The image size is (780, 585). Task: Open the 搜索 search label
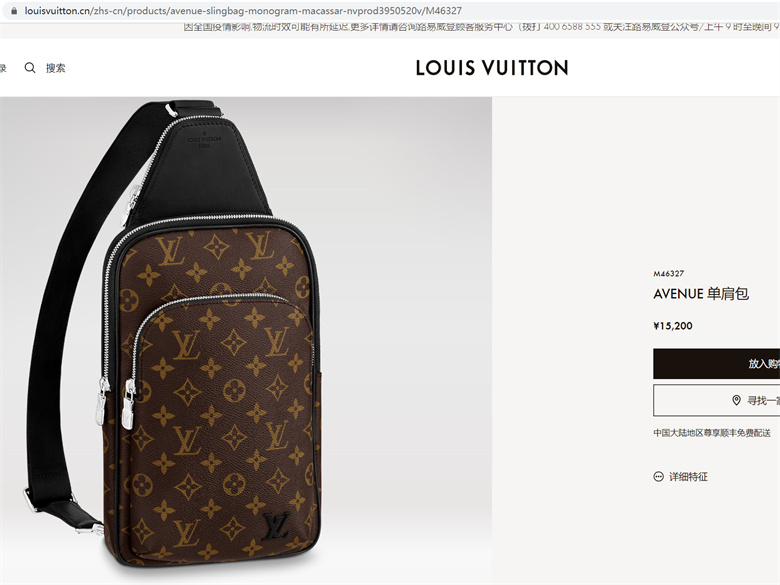[x=56, y=68]
